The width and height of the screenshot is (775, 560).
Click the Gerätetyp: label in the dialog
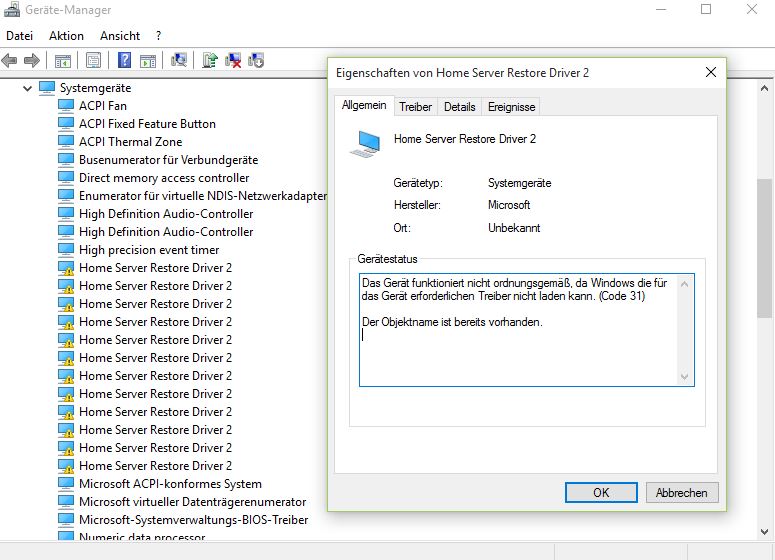[x=418, y=183]
